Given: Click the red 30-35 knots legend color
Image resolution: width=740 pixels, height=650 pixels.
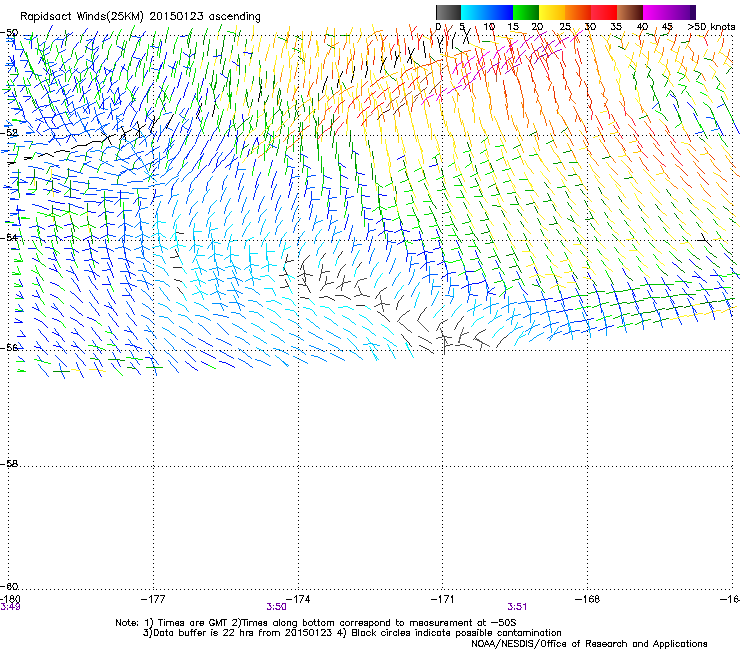Looking at the screenshot, I should [604, 12].
